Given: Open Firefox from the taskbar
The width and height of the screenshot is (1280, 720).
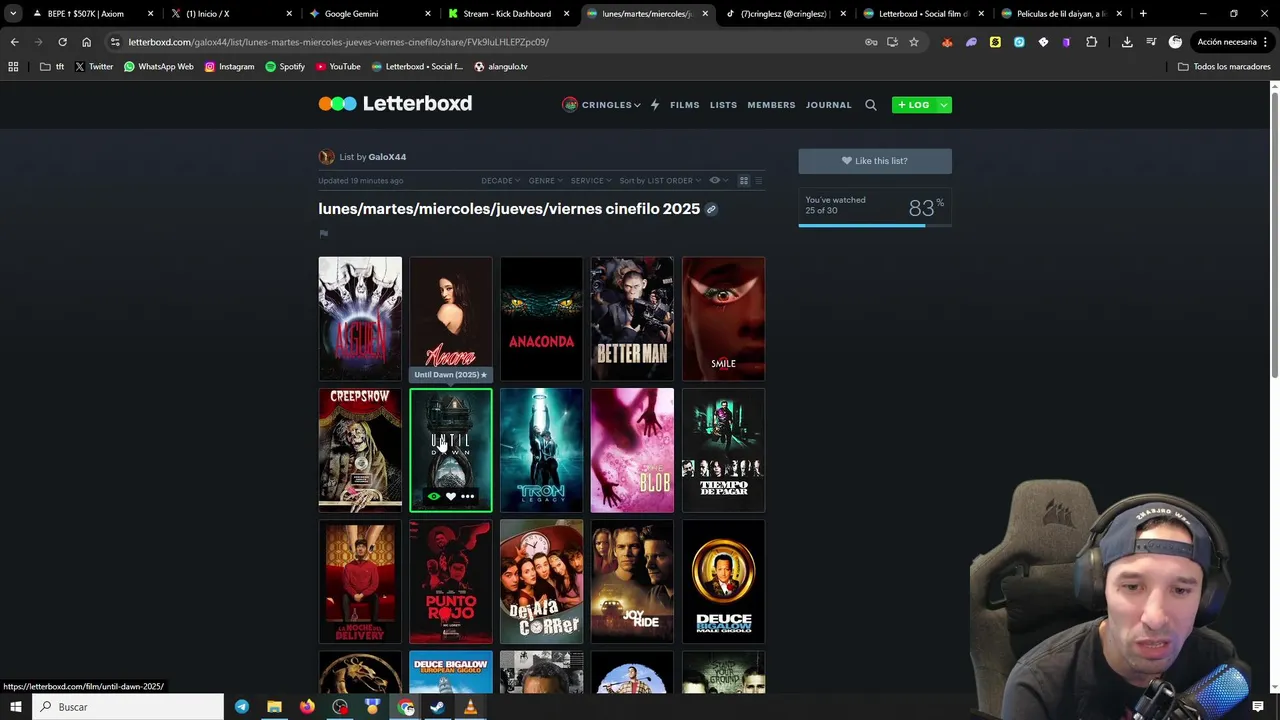Looking at the screenshot, I should 307,707.
